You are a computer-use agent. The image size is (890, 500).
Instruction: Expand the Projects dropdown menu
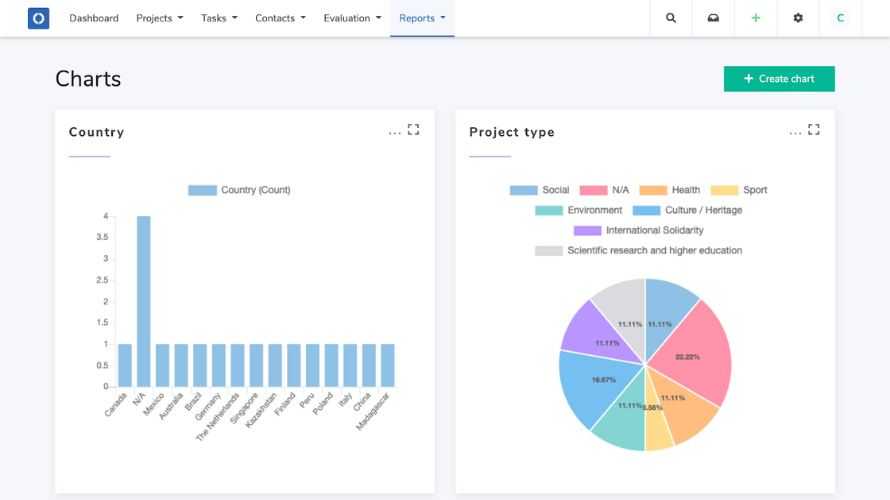pos(160,18)
